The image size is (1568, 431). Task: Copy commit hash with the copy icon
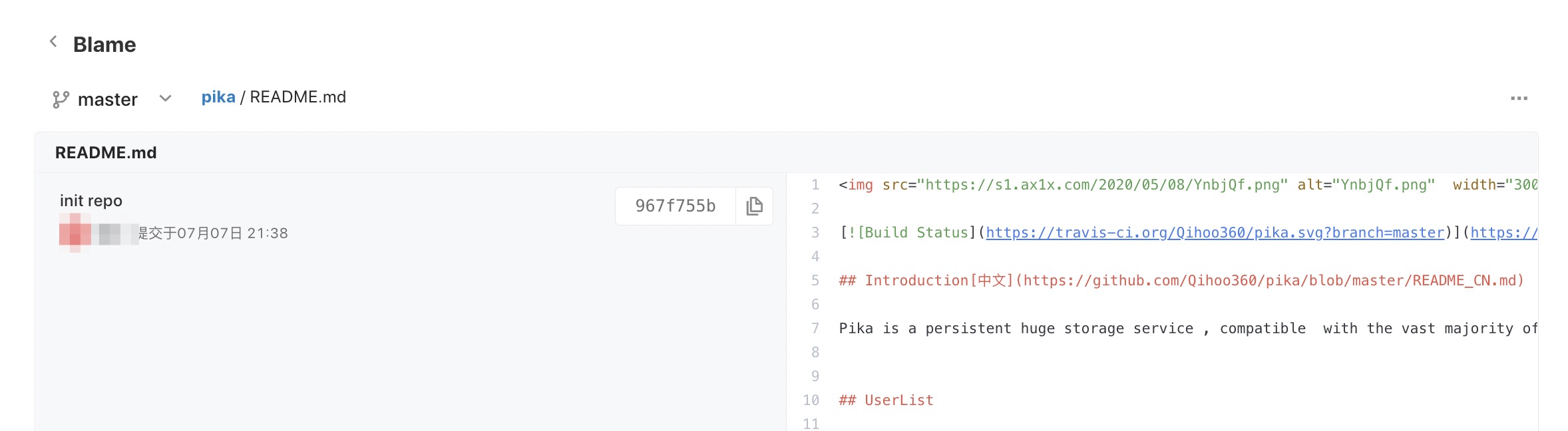point(754,206)
